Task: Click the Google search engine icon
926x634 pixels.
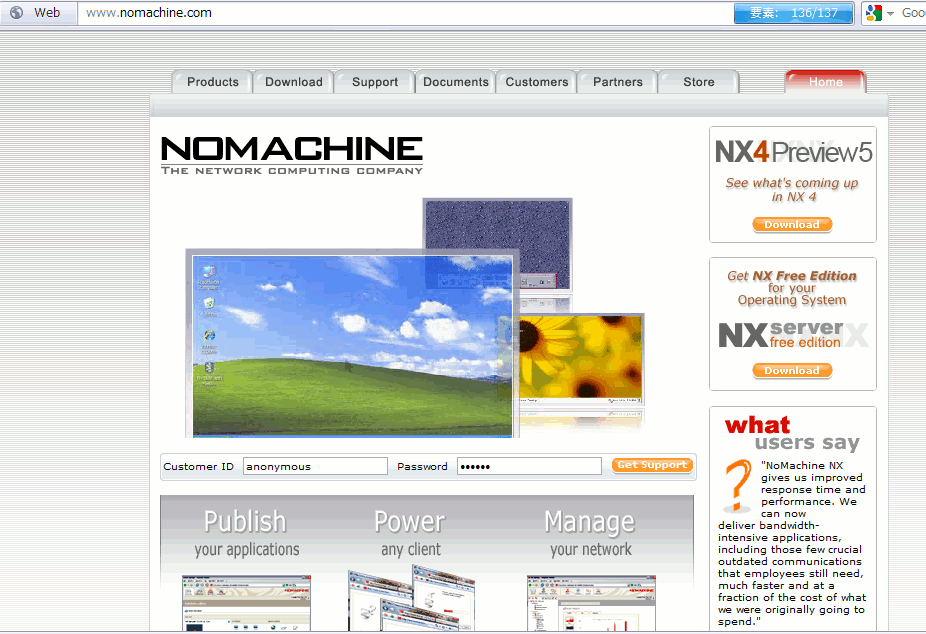Action: [874, 13]
